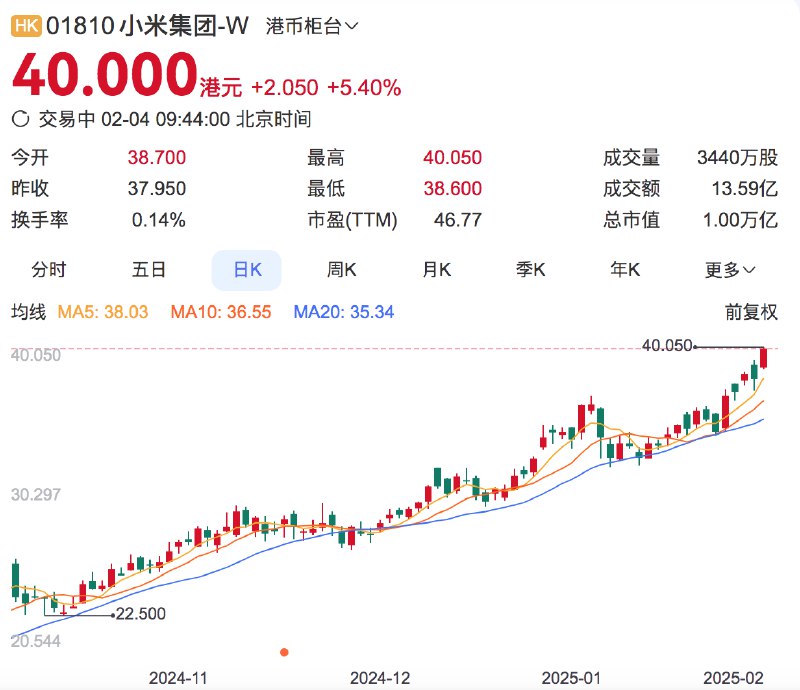This screenshot has width=800, height=690.
Task: Click the 最高 value 40.050
Action: 453,158
